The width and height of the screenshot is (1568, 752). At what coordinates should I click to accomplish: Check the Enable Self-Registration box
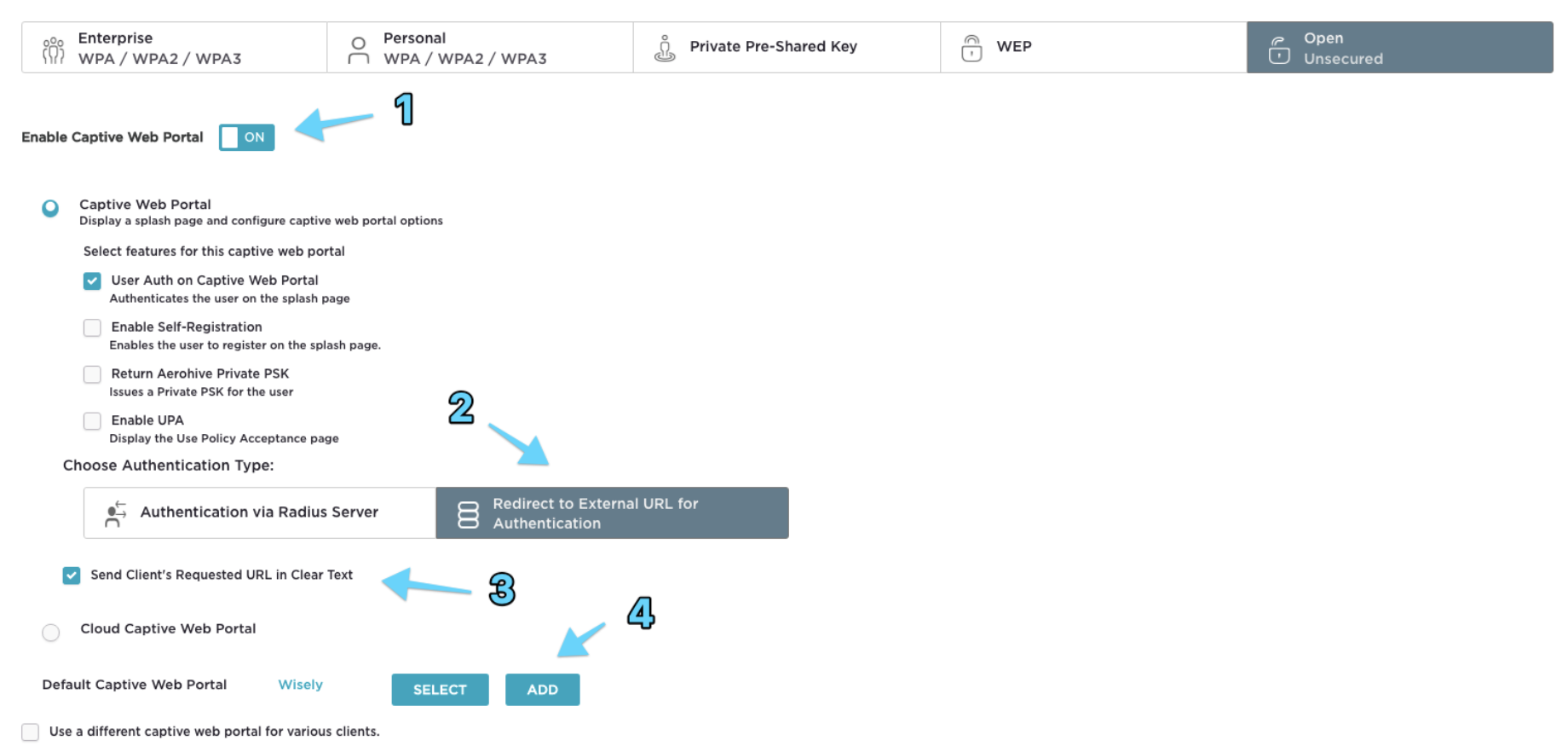(x=92, y=327)
